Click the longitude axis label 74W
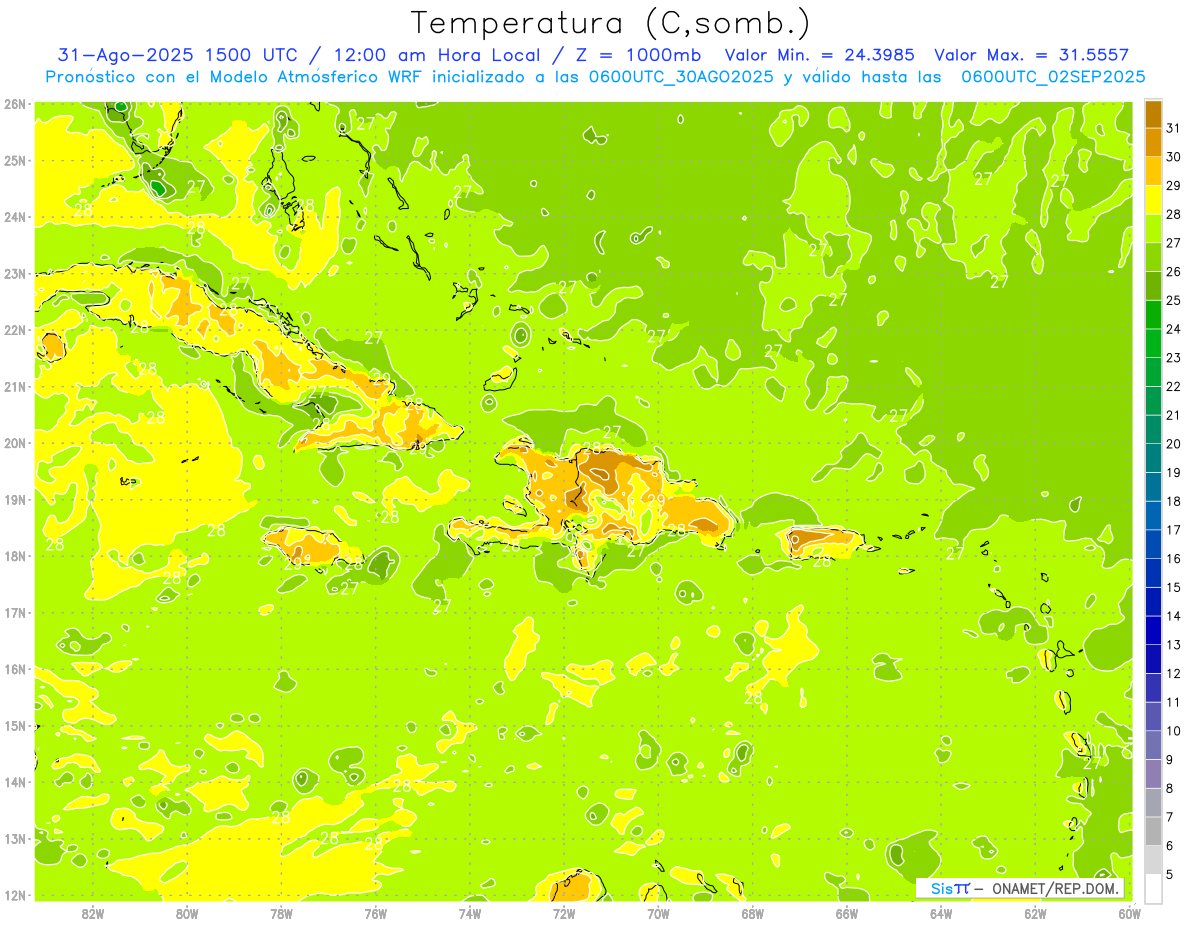Screen dimensions: 1200x927 [470, 913]
